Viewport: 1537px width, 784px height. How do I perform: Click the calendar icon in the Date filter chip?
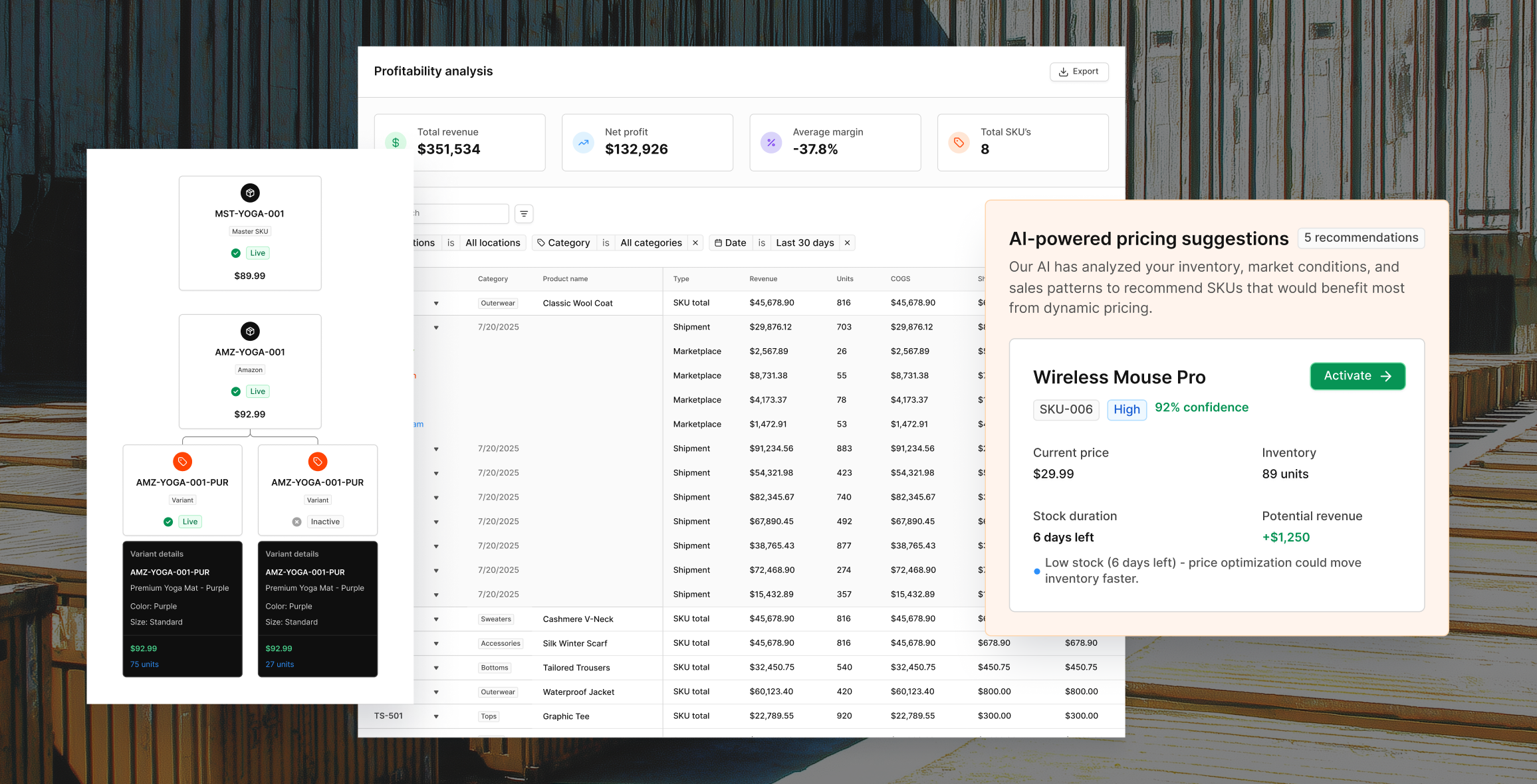click(720, 243)
